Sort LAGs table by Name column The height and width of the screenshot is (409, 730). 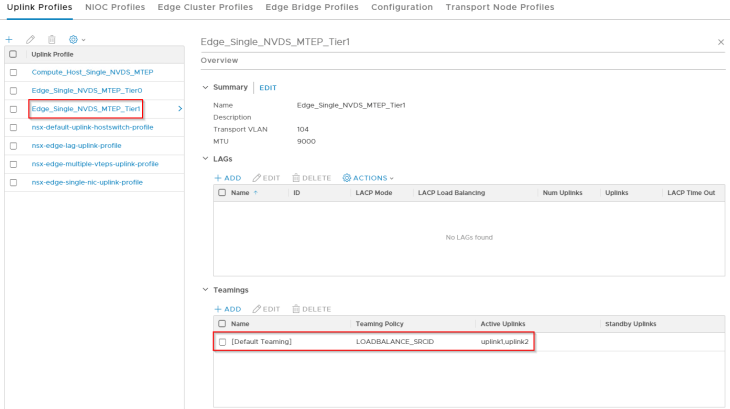point(240,192)
